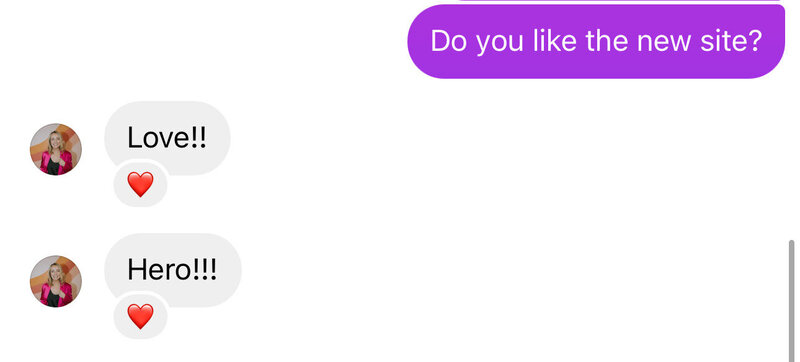
Task: Click the partially visible purple bubble at the top
Action: point(620,2)
